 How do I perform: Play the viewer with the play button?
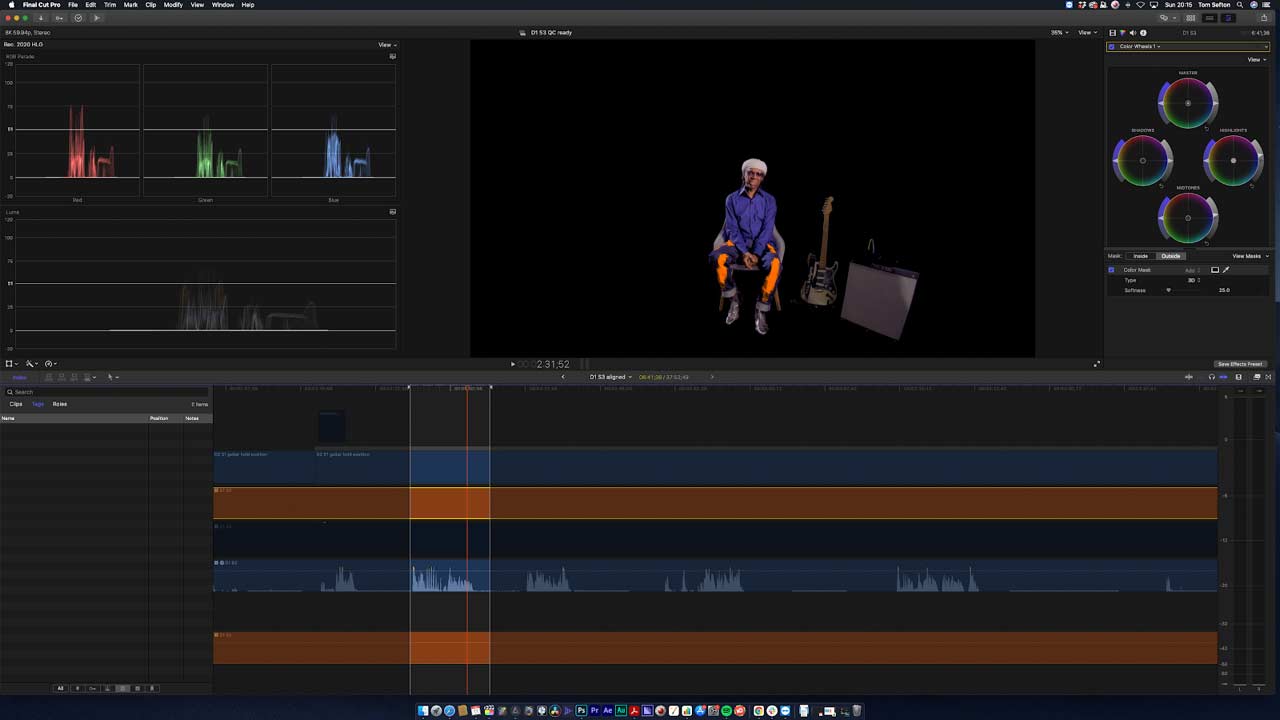coord(513,364)
